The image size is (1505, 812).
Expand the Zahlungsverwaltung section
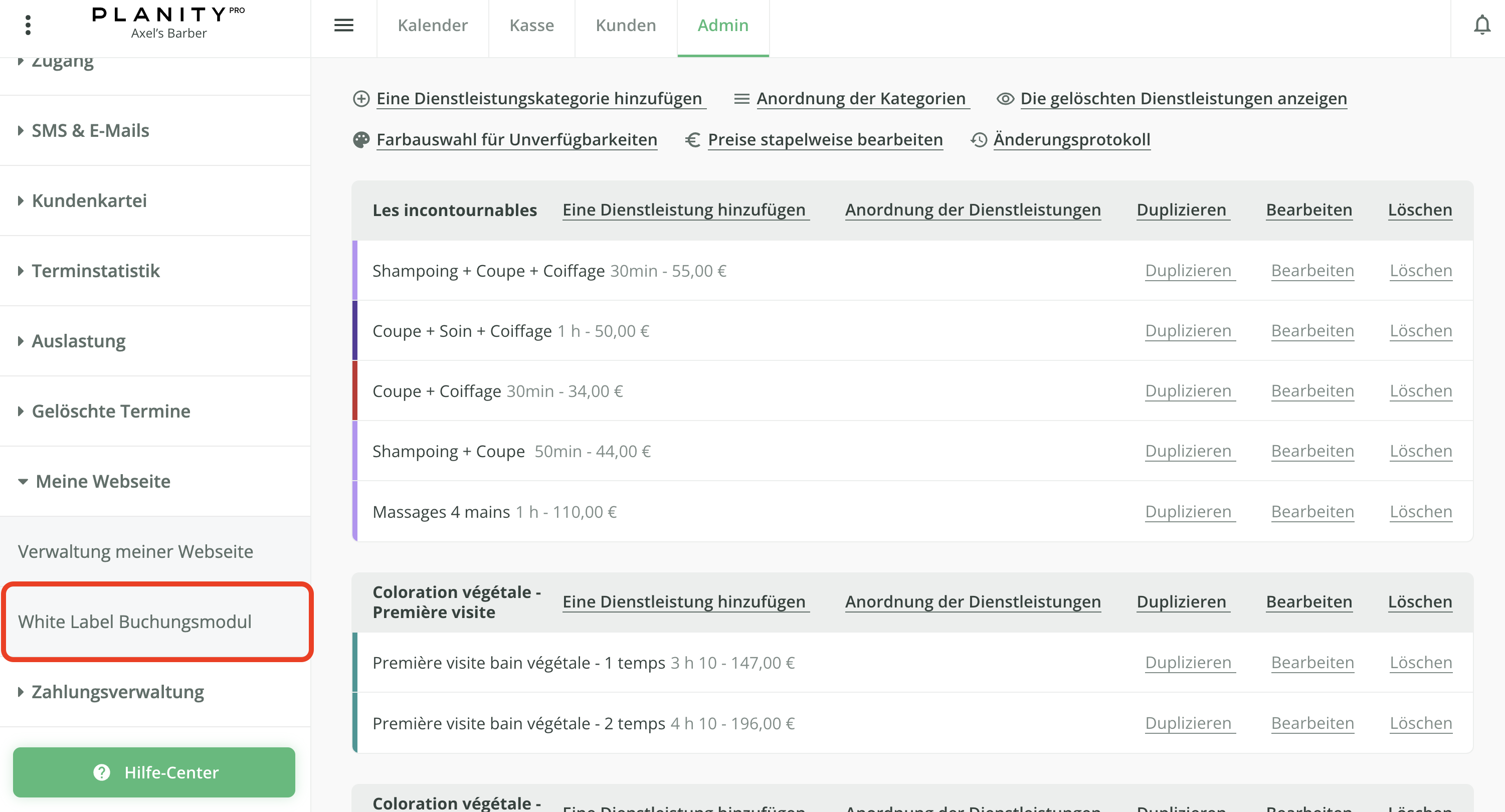coord(117,692)
